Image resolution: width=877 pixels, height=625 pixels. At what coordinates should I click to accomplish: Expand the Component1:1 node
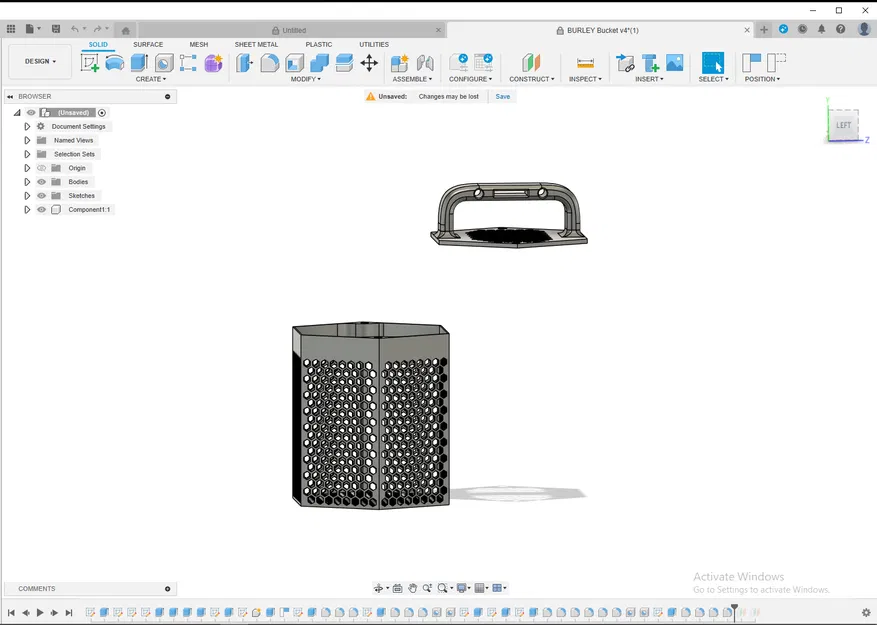[x=27, y=209]
